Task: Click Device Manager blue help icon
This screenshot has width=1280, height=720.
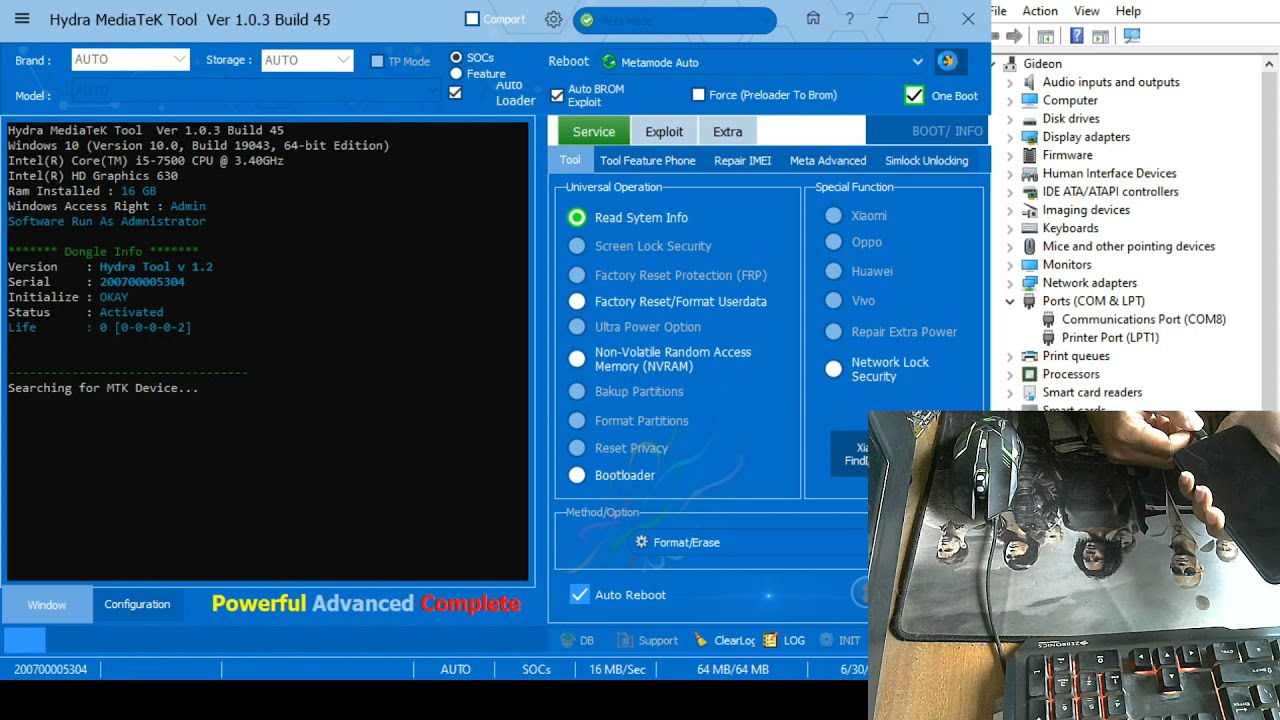Action: pyautogui.click(x=1076, y=36)
